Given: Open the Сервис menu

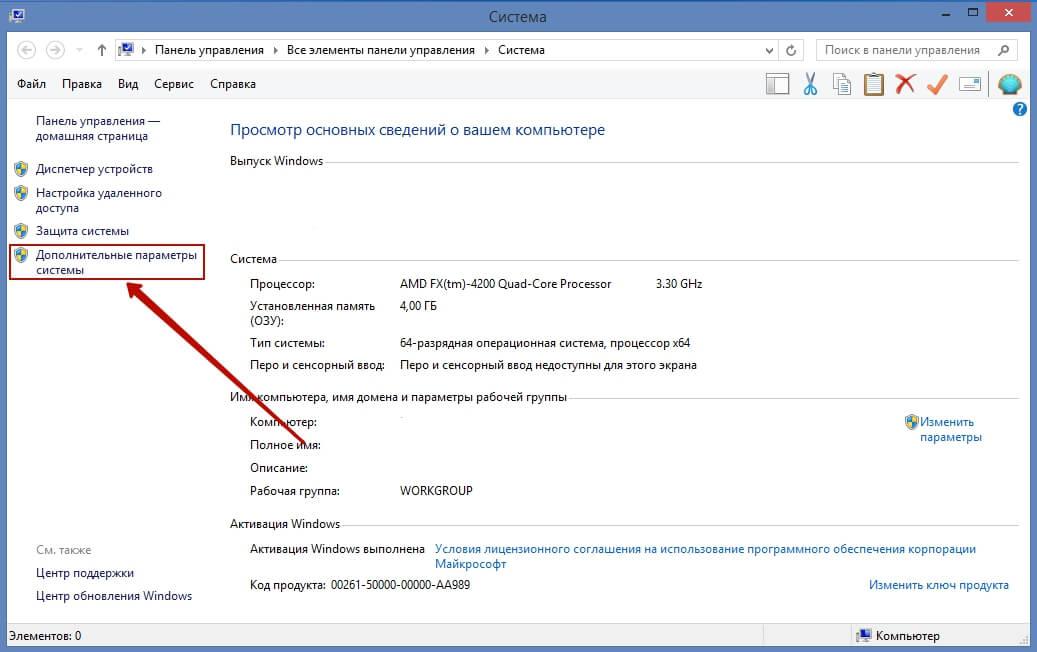Looking at the screenshot, I should coord(174,84).
